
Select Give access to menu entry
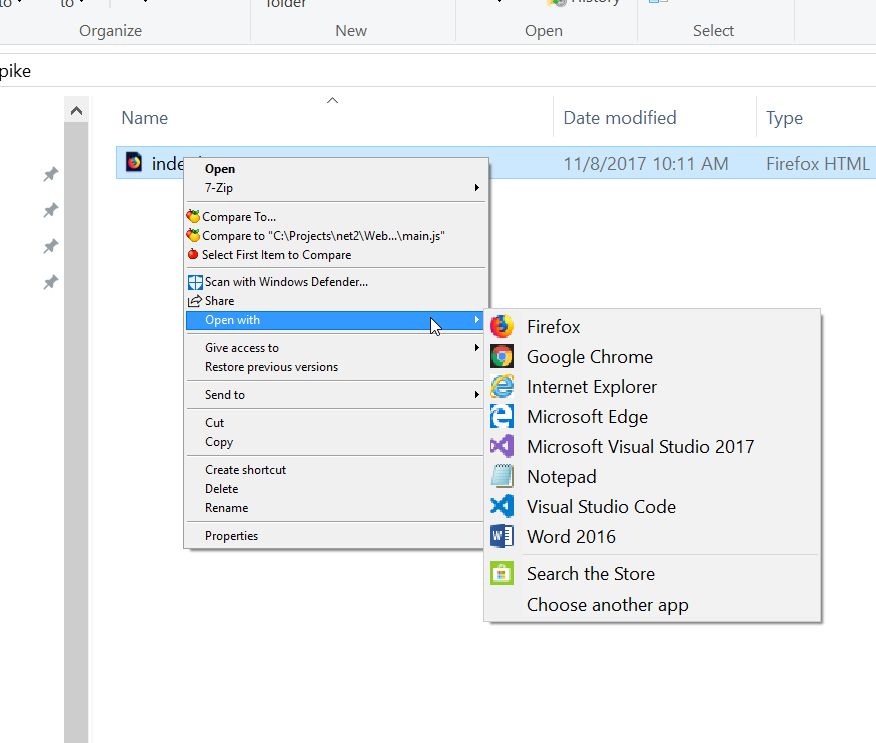pyautogui.click(x=335, y=347)
